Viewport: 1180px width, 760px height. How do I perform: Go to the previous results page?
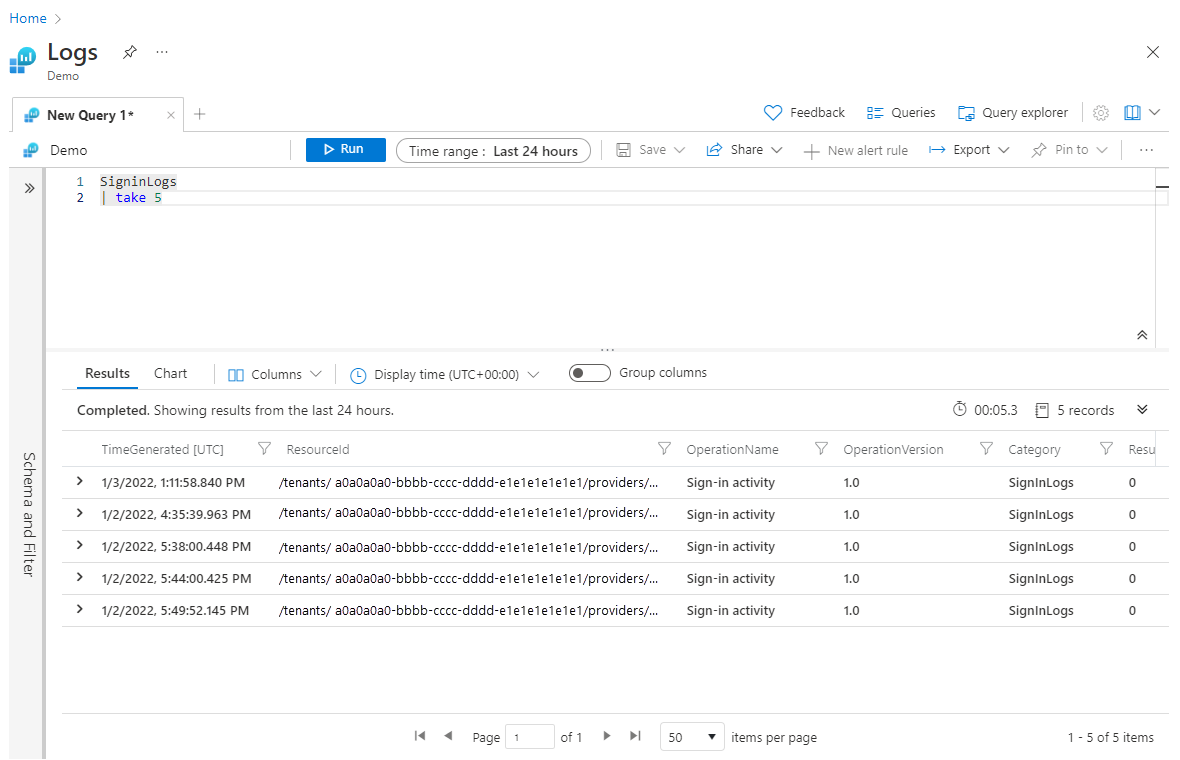[449, 736]
